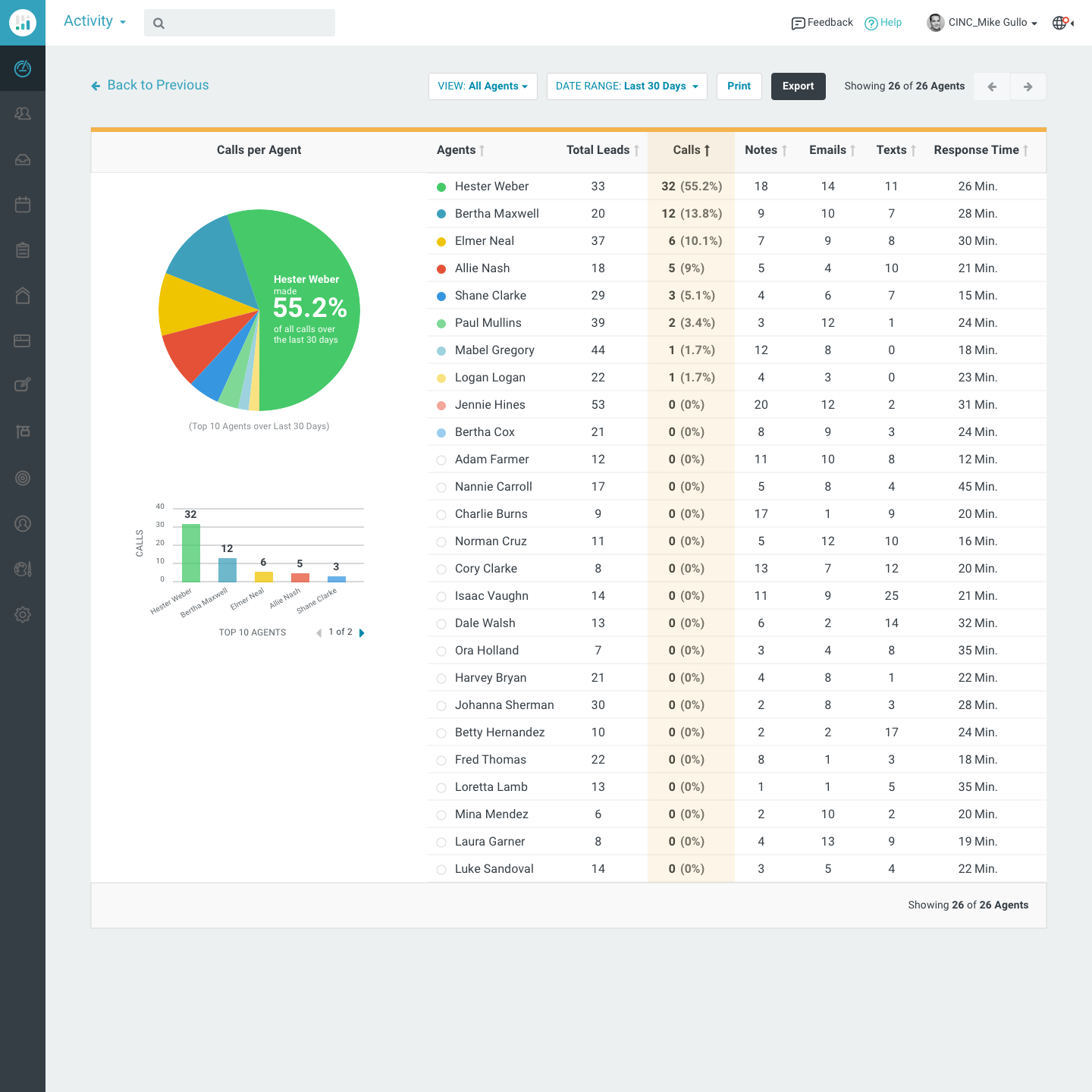Open the clipboard tasks icon in the sidebar
The height and width of the screenshot is (1092, 1092).
23,250
